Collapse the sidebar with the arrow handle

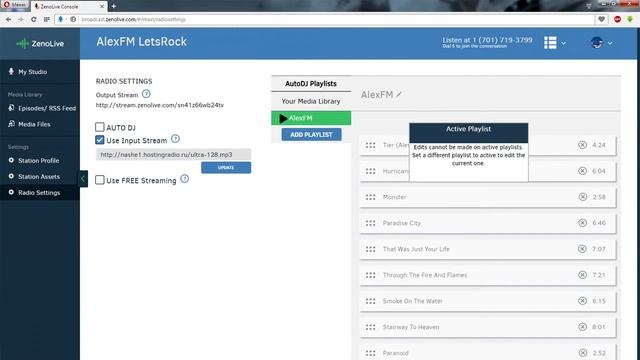pyautogui.click(x=83, y=178)
